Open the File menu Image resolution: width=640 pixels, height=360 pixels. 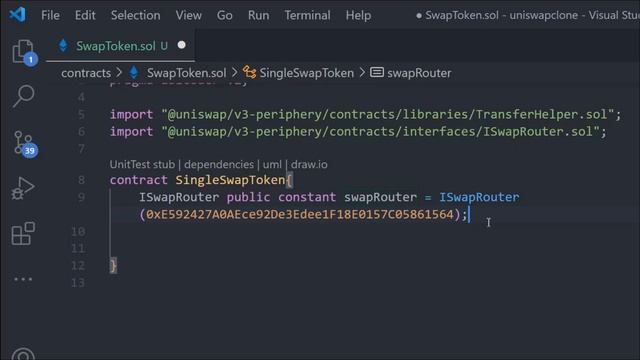pyautogui.click(x=50, y=16)
